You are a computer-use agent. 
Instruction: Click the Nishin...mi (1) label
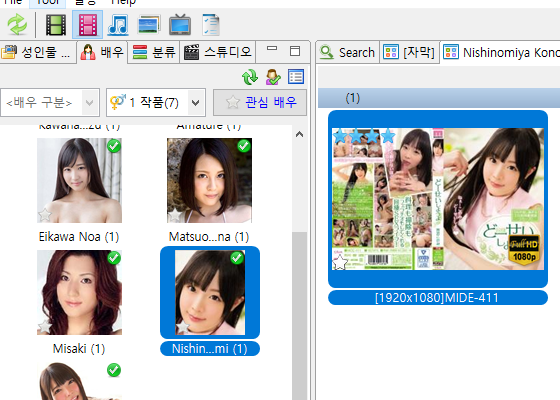tap(210, 349)
